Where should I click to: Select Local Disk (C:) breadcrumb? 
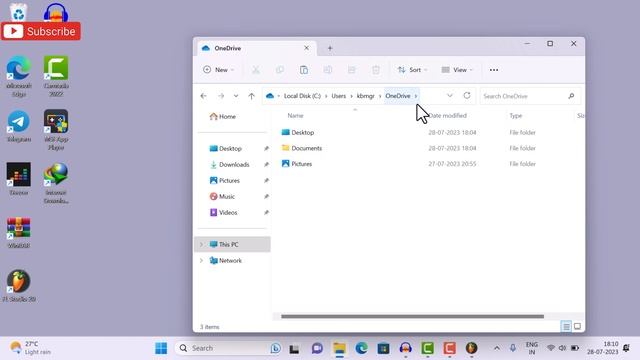pyautogui.click(x=302, y=96)
